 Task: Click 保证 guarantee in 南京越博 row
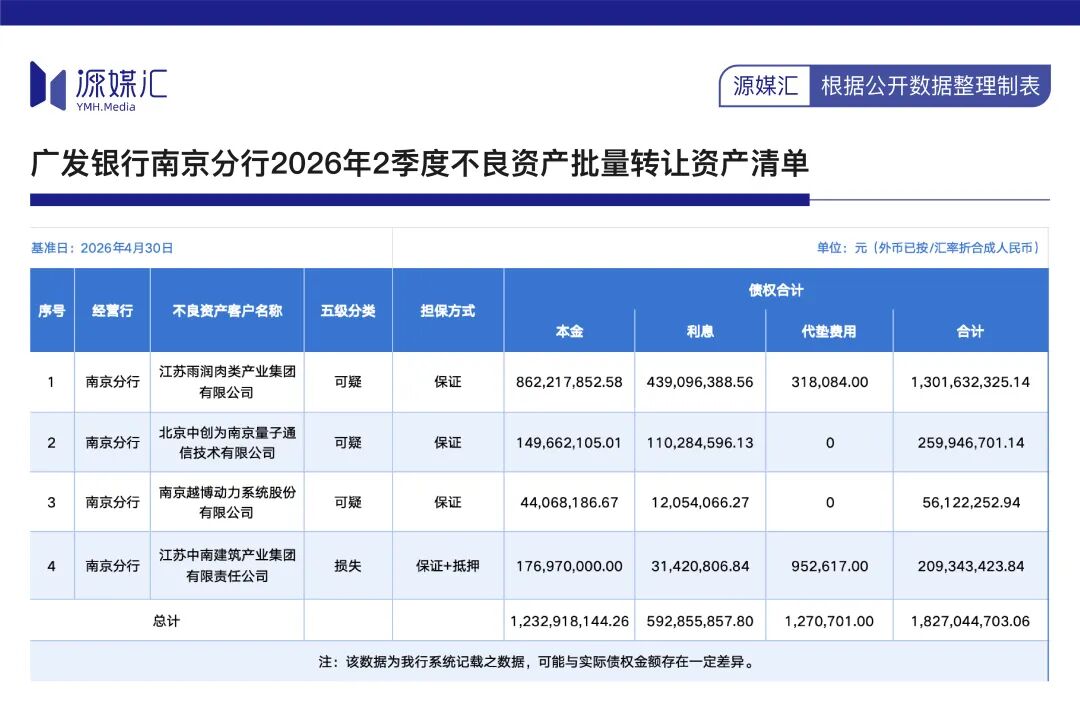click(x=448, y=503)
